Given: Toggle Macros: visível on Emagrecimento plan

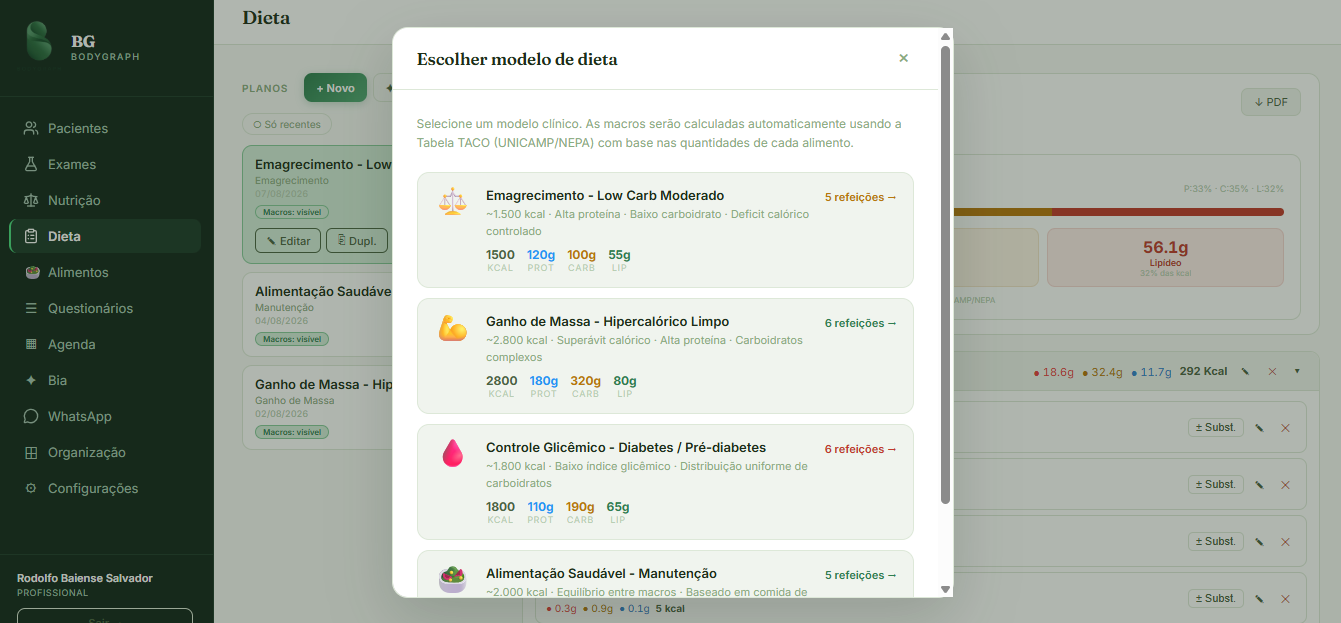Looking at the screenshot, I should 291,212.
